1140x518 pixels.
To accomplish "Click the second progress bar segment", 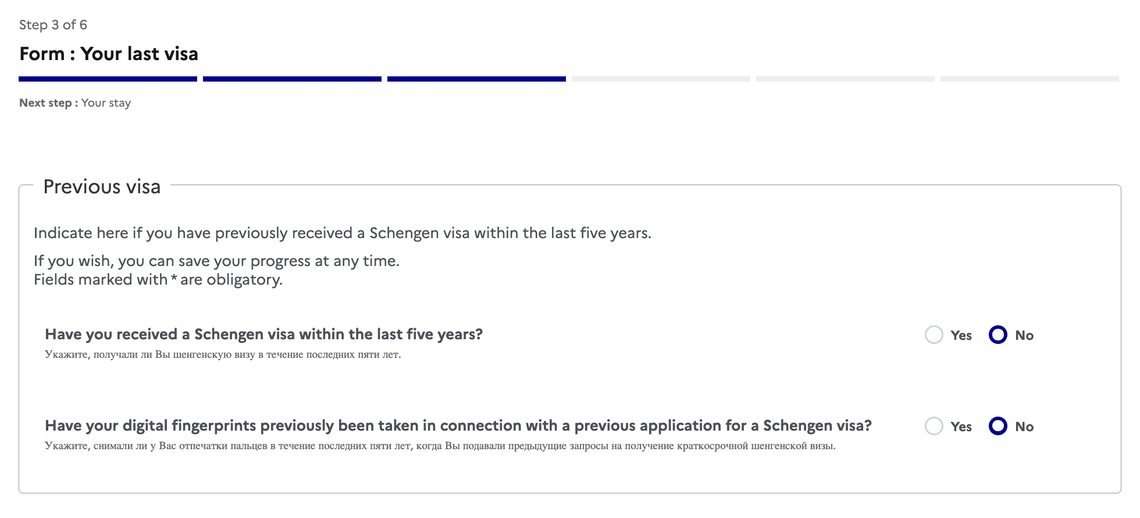I will point(292,78).
